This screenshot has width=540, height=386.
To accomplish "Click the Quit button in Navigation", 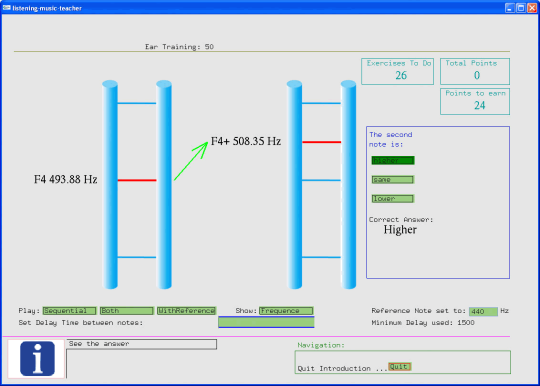I will click(399, 367).
